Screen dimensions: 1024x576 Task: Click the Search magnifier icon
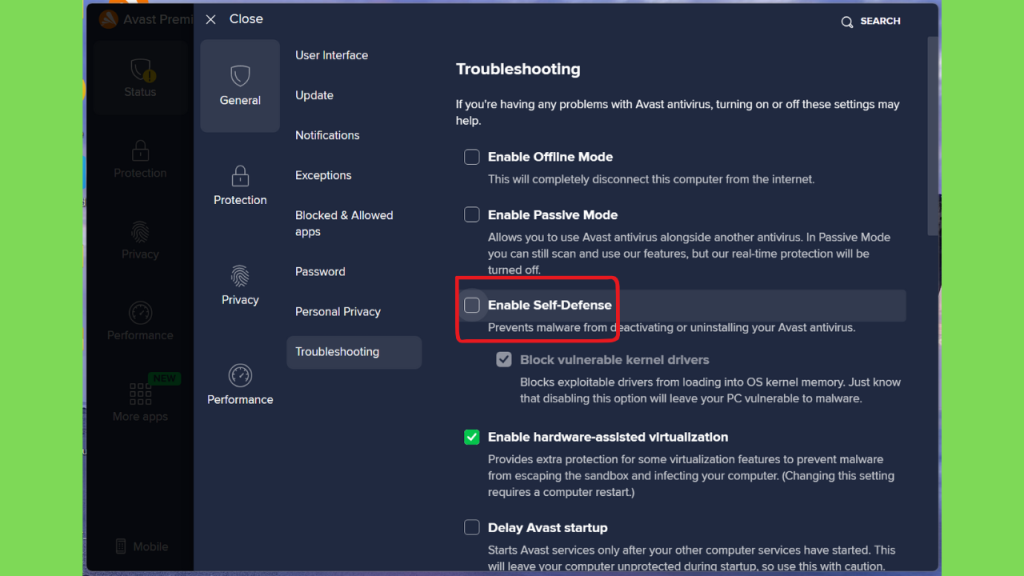point(847,22)
